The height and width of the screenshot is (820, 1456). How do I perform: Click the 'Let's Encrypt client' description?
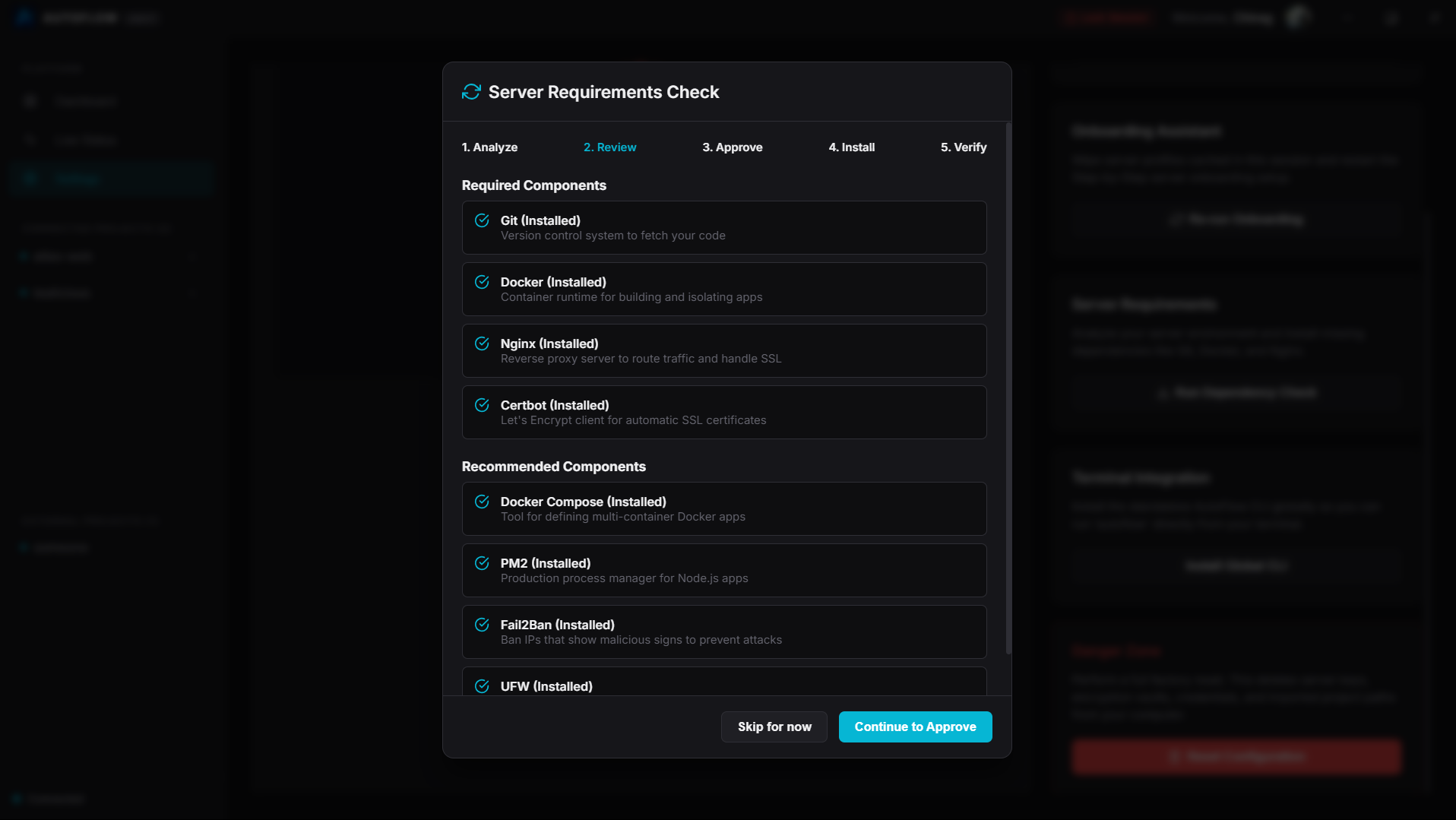click(634, 420)
